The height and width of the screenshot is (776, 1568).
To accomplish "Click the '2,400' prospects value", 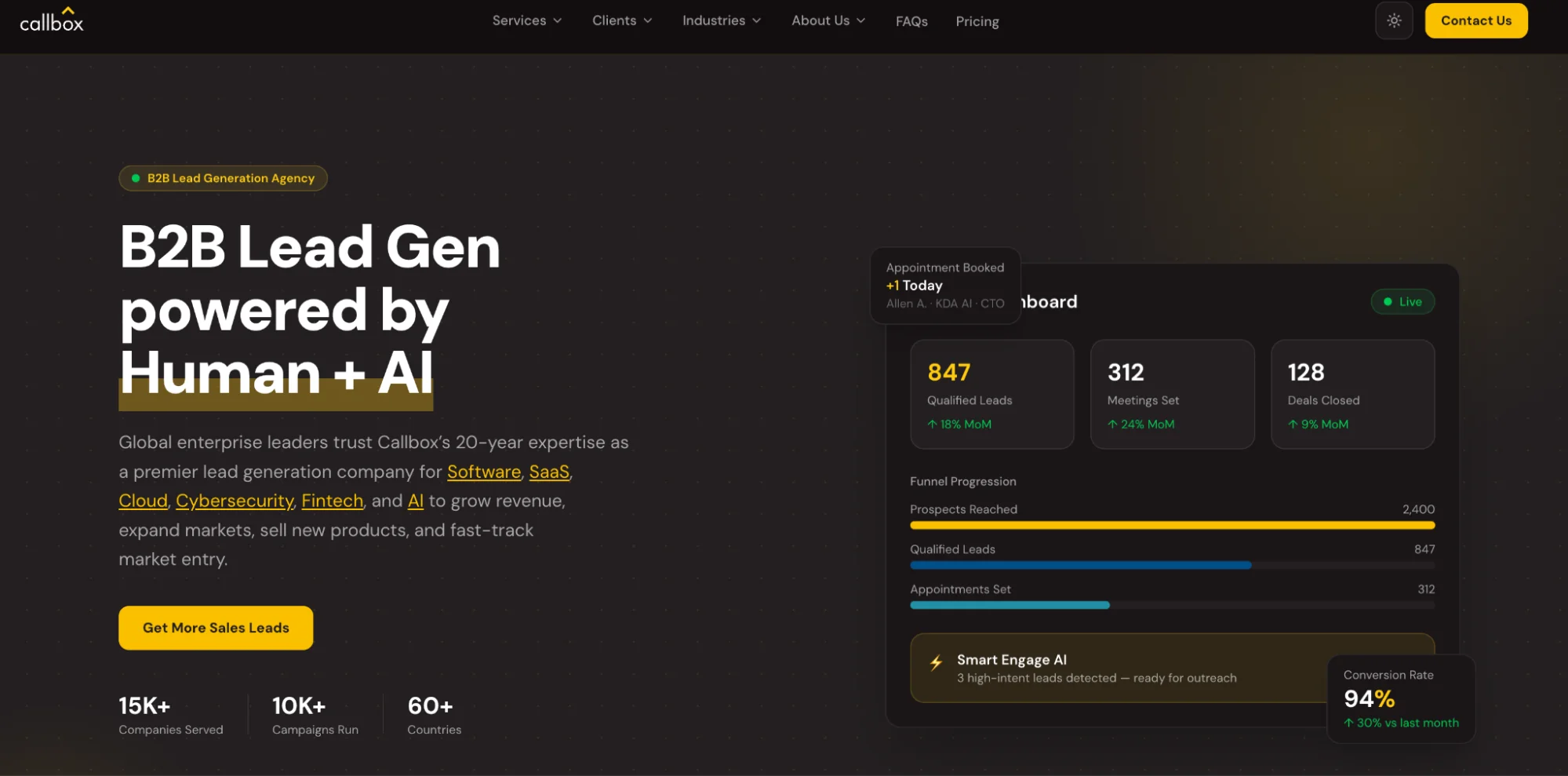I will (1418, 509).
